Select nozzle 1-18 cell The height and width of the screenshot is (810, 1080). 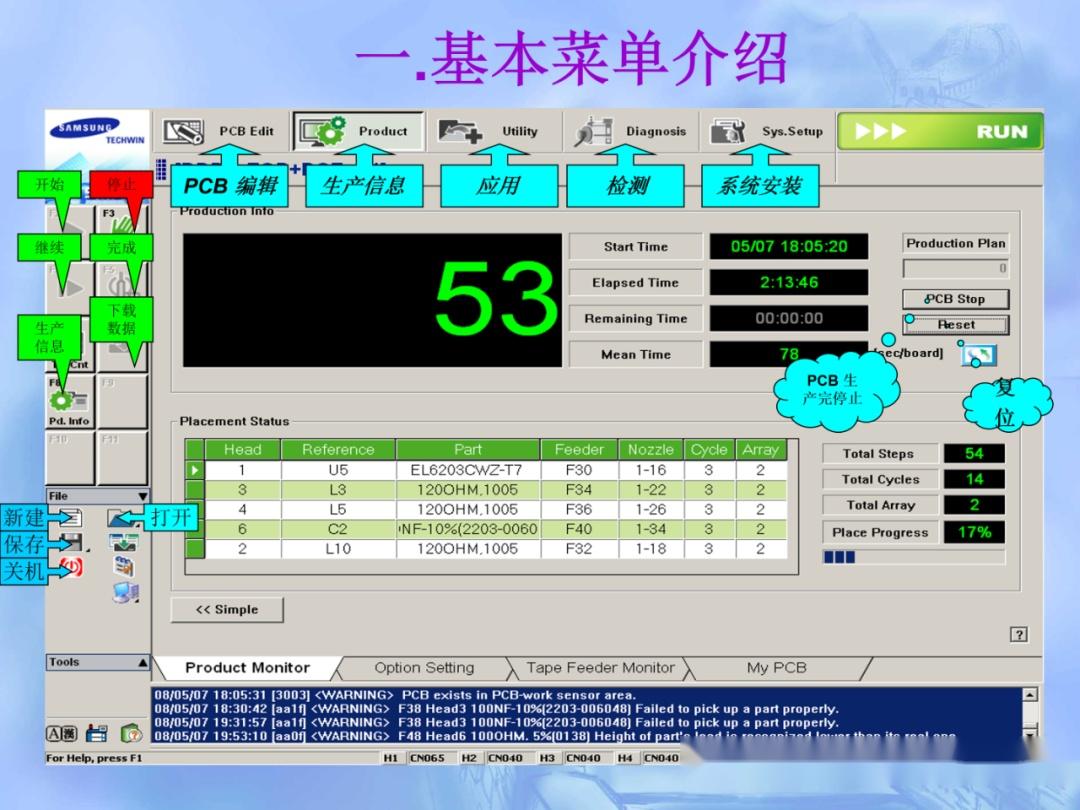coord(651,549)
